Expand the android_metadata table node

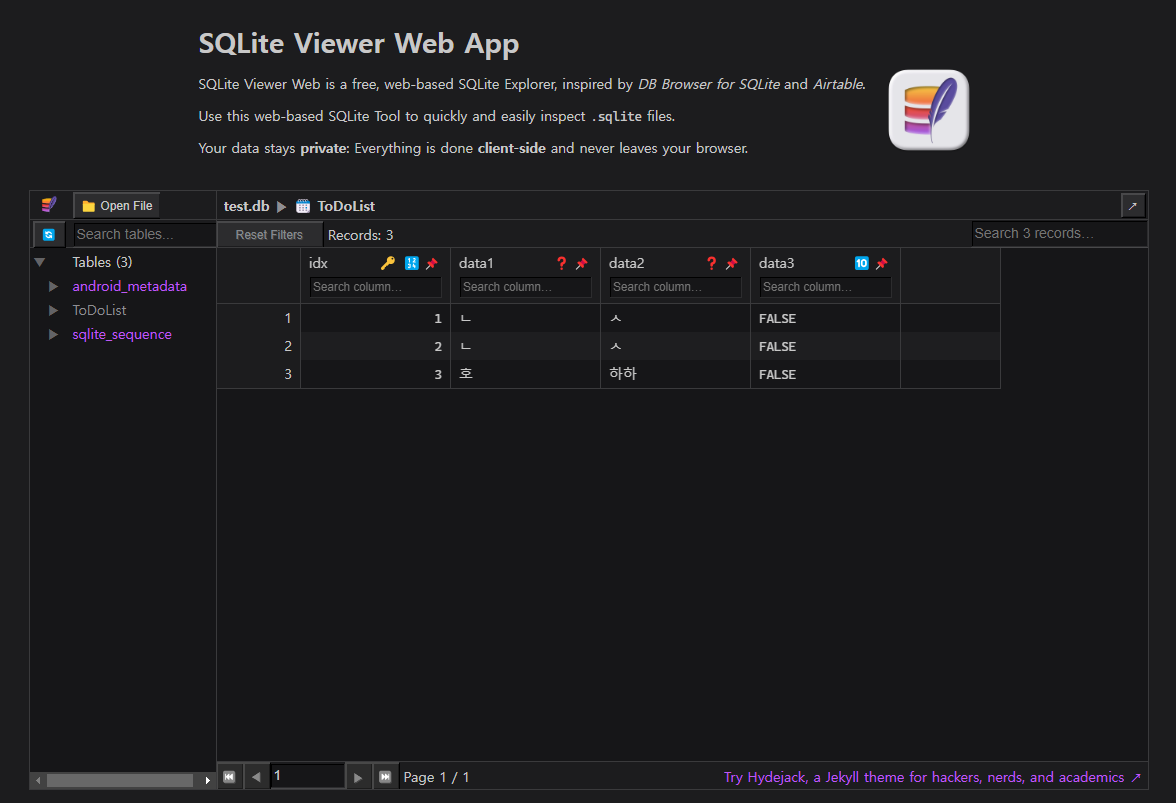pyautogui.click(x=53, y=286)
